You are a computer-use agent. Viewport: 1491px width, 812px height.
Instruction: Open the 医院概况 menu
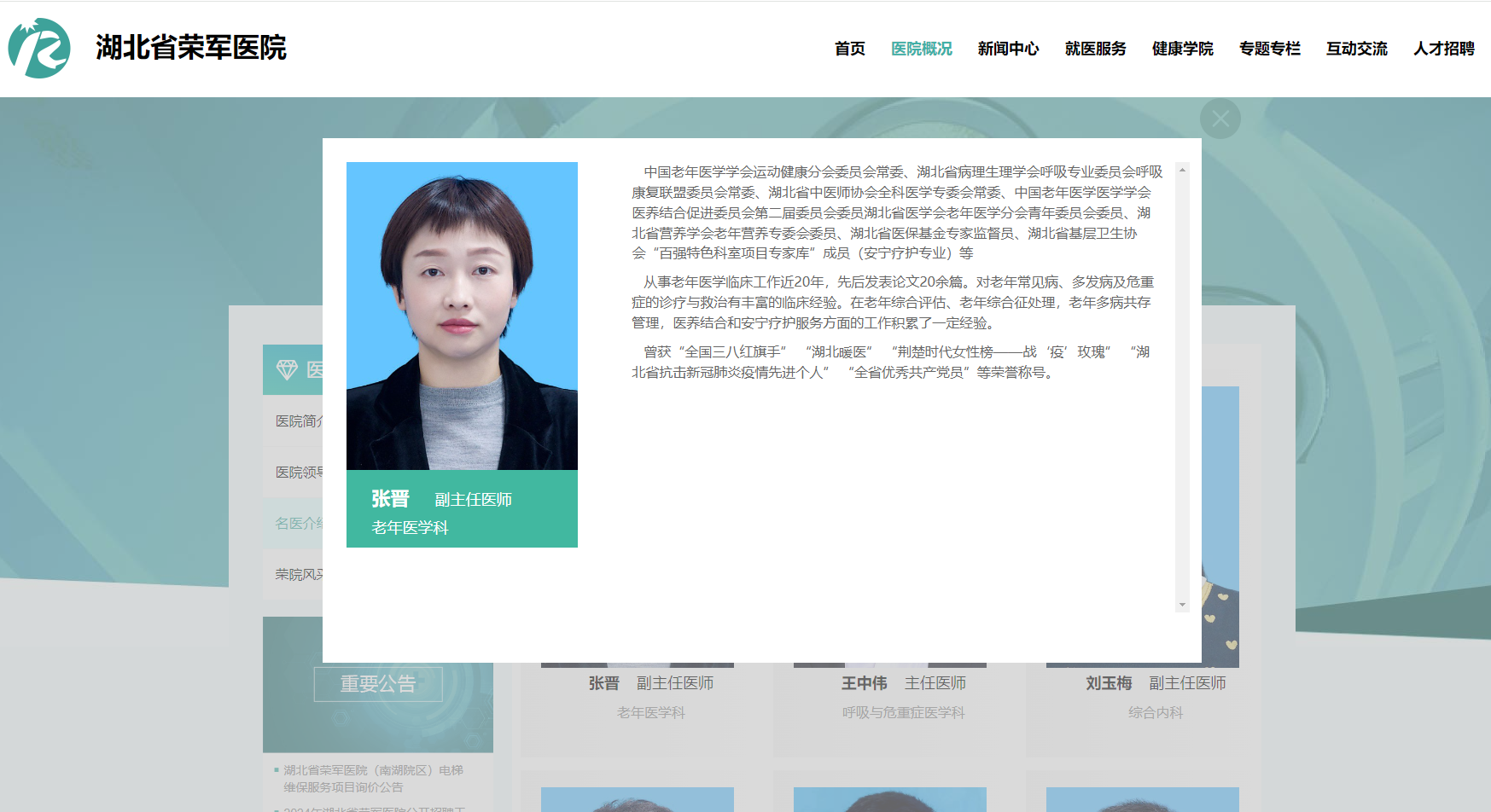(922, 49)
